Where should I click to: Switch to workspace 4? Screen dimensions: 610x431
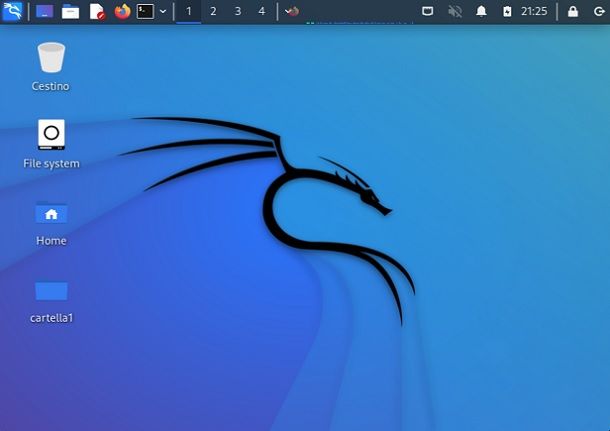click(261, 12)
